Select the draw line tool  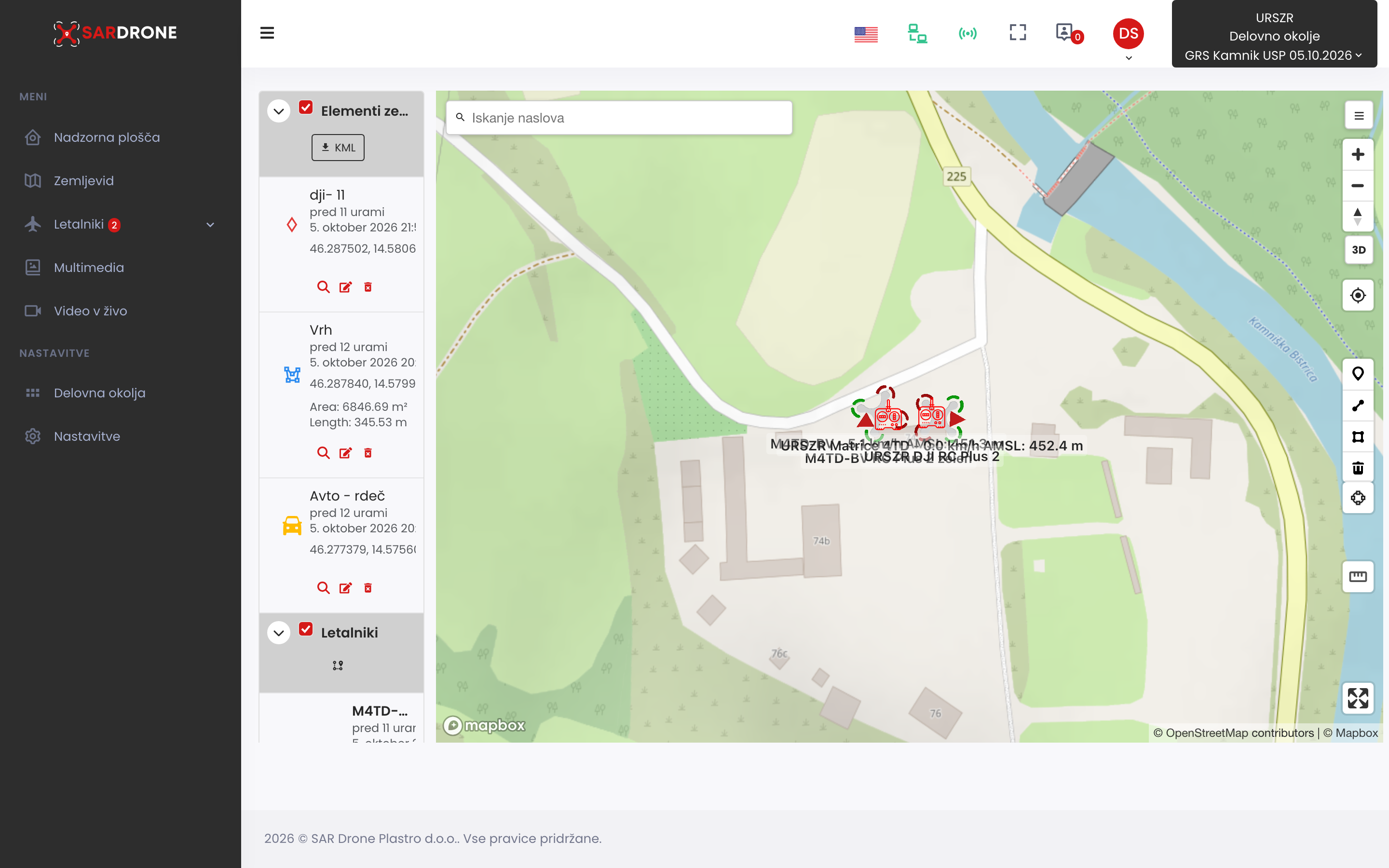click(1358, 405)
